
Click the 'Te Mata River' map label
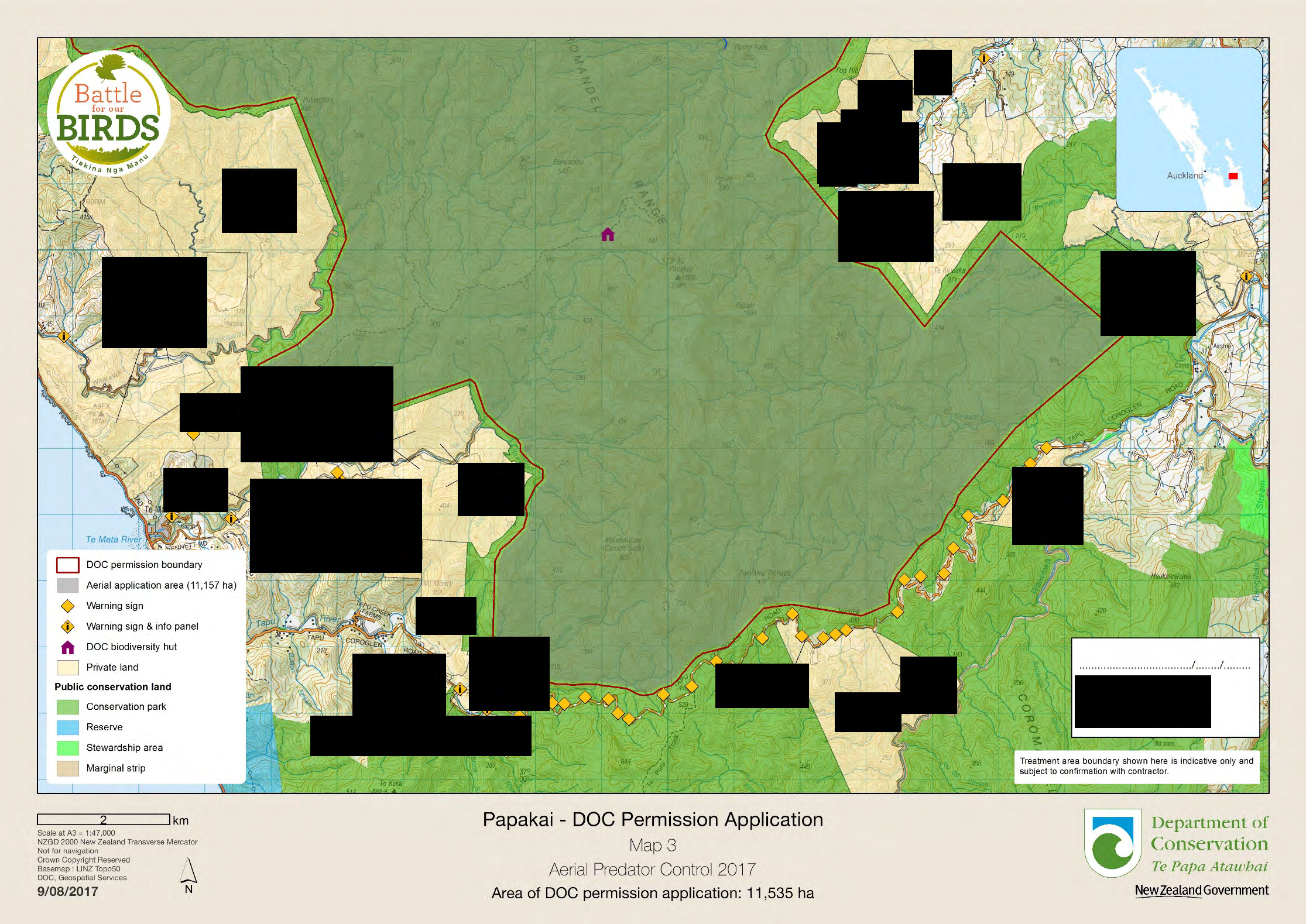tap(114, 539)
